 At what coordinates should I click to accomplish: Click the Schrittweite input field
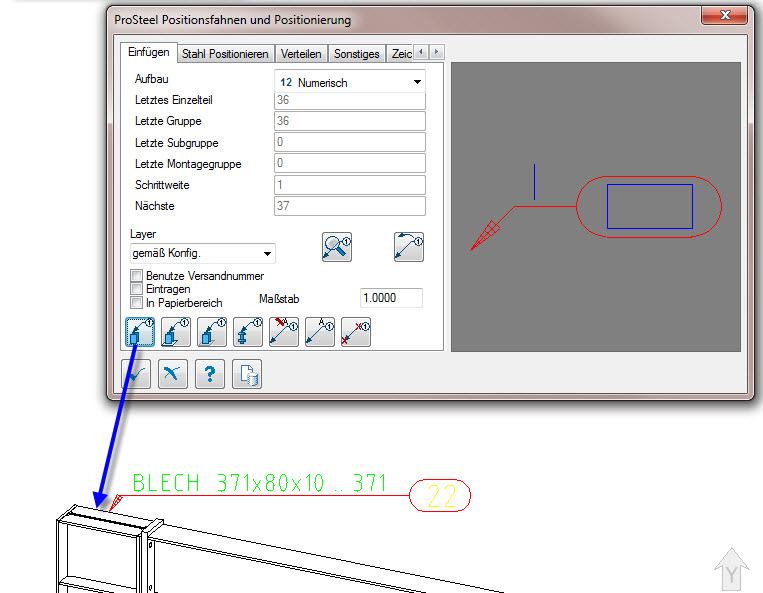350,185
